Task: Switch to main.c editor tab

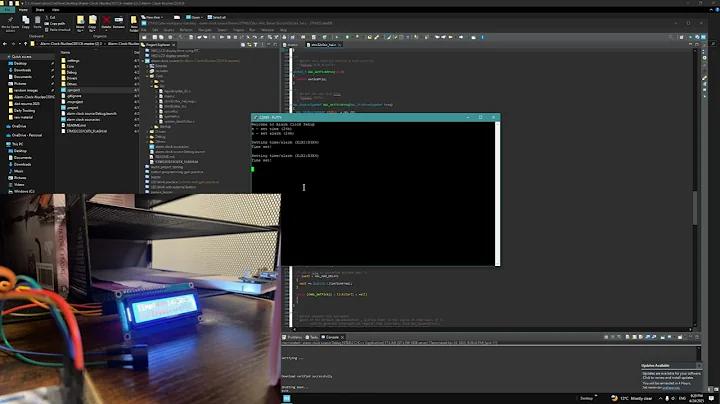Action: tap(292, 45)
